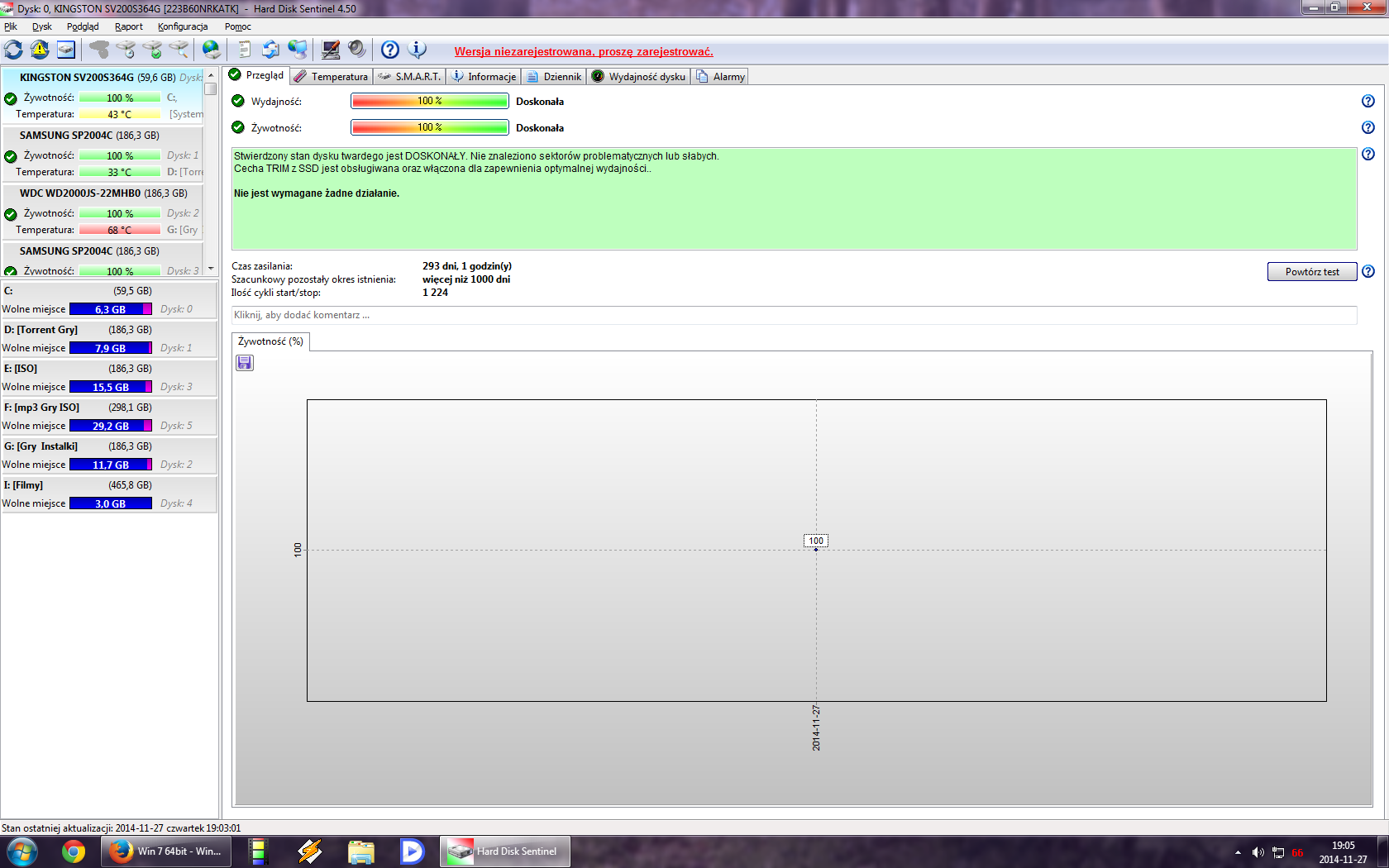The height and width of the screenshot is (868, 1389).
Task: Select the I: [Filmy] volume
Action: click(x=109, y=494)
